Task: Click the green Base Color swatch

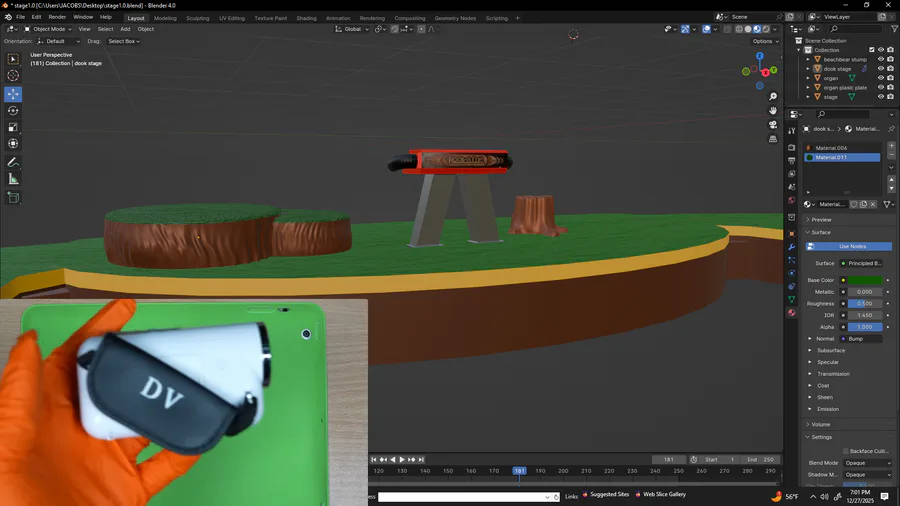Action: coord(865,280)
